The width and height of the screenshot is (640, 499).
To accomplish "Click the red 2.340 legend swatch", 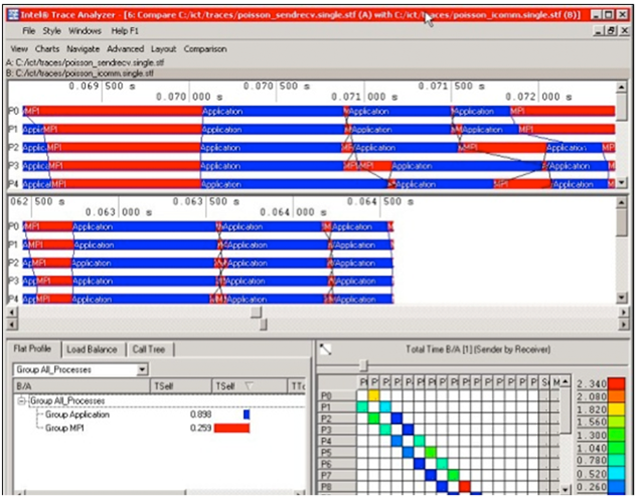I will coord(616,384).
